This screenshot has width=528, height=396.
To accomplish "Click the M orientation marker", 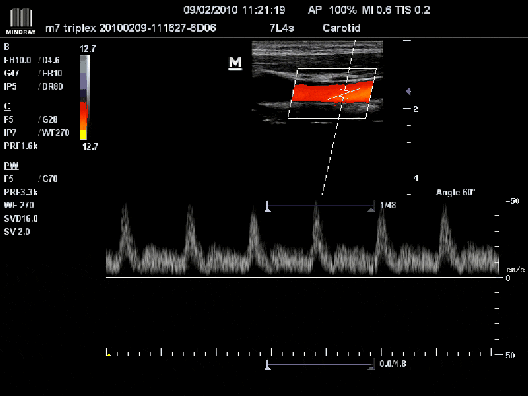I will click(235, 63).
